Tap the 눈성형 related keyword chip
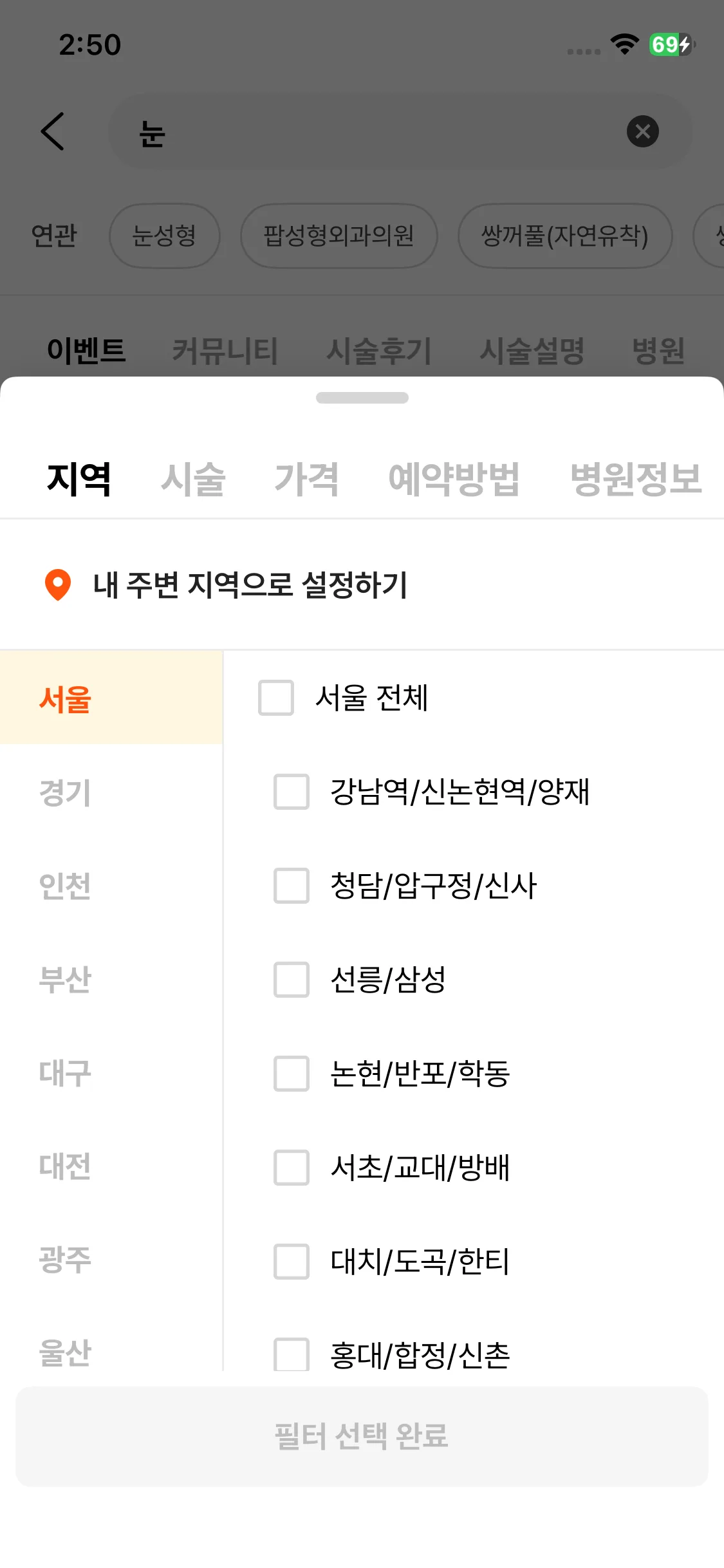 164,236
